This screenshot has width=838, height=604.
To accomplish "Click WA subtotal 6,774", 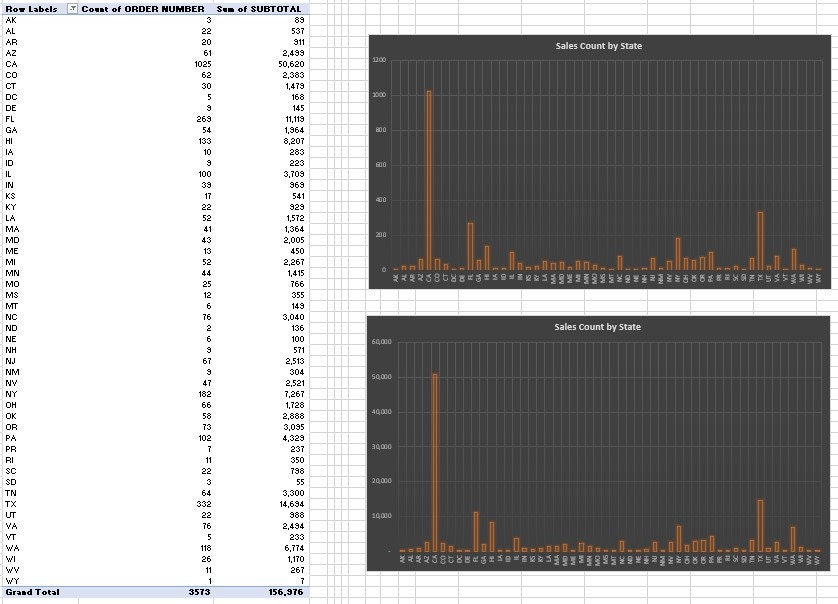I will click(x=294, y=548).
